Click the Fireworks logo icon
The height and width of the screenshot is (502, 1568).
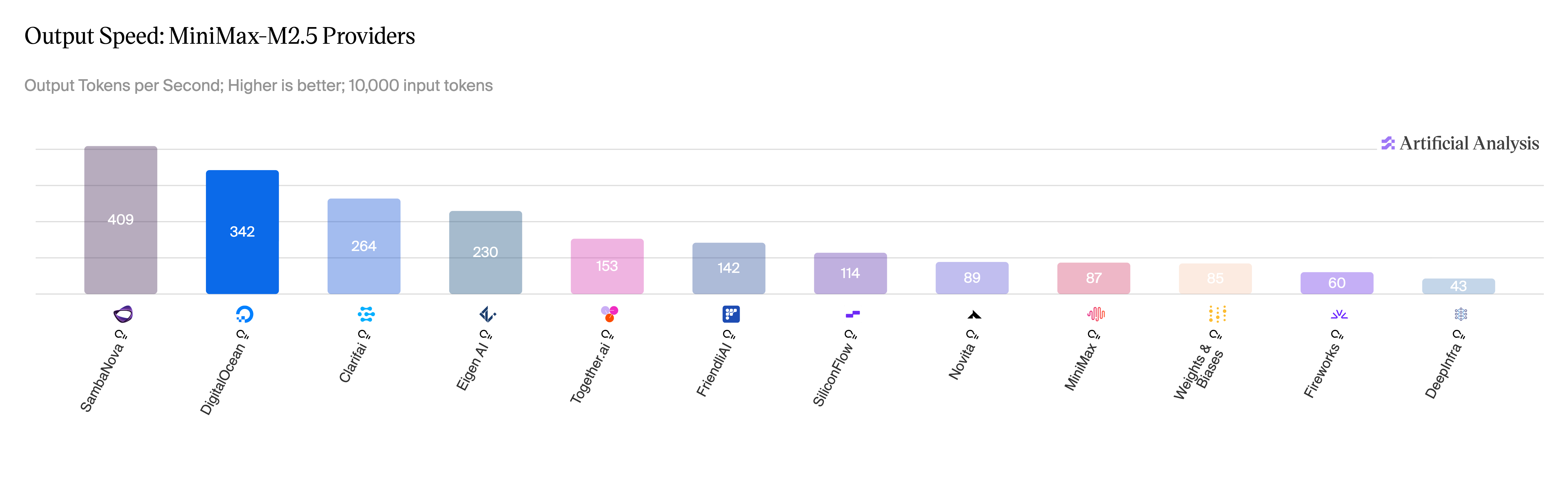click(x=1338, y=314)
